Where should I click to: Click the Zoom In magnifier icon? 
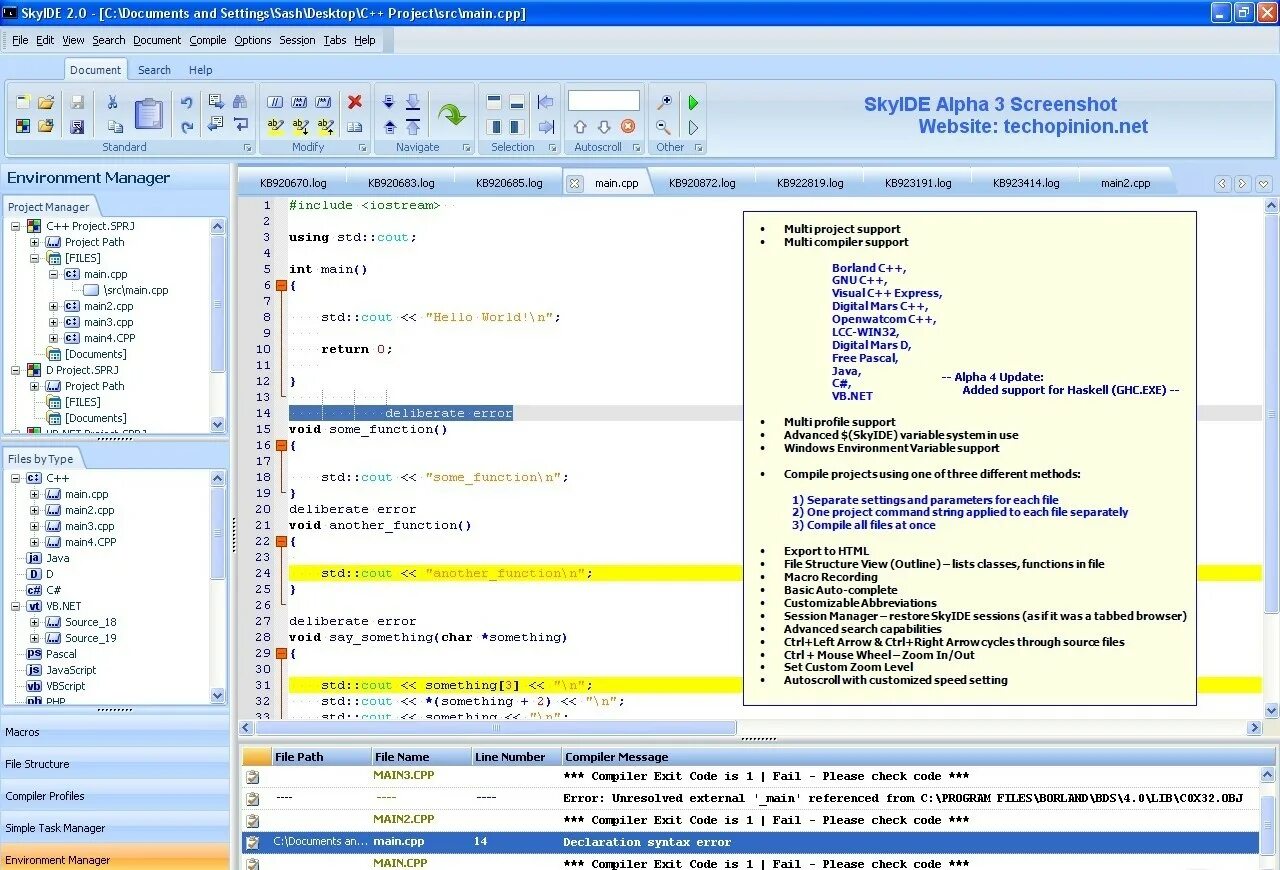pyautogui.click(x=664, y=102)
